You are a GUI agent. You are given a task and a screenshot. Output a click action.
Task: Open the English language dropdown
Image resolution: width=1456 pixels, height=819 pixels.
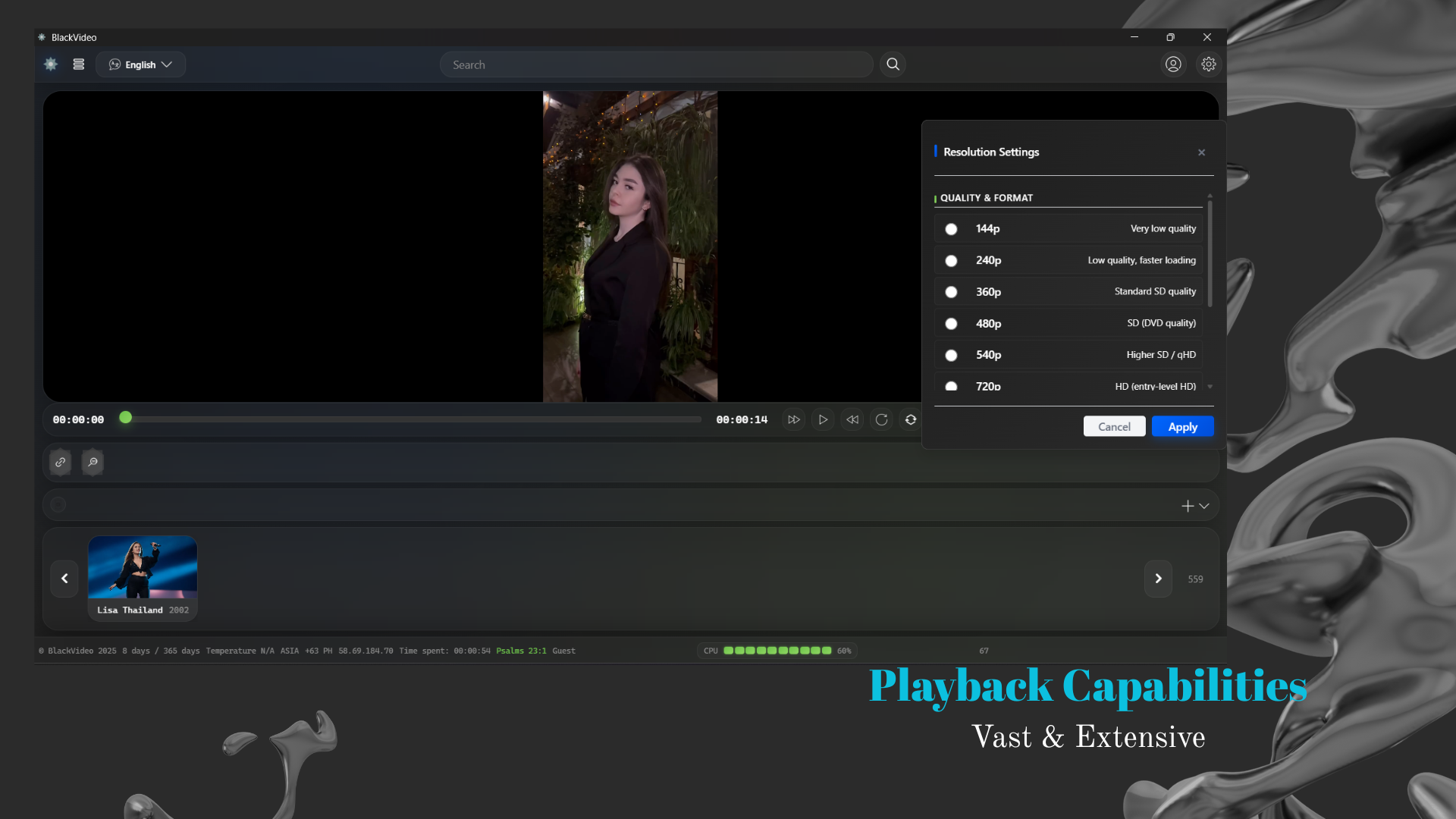coord(140,64)
